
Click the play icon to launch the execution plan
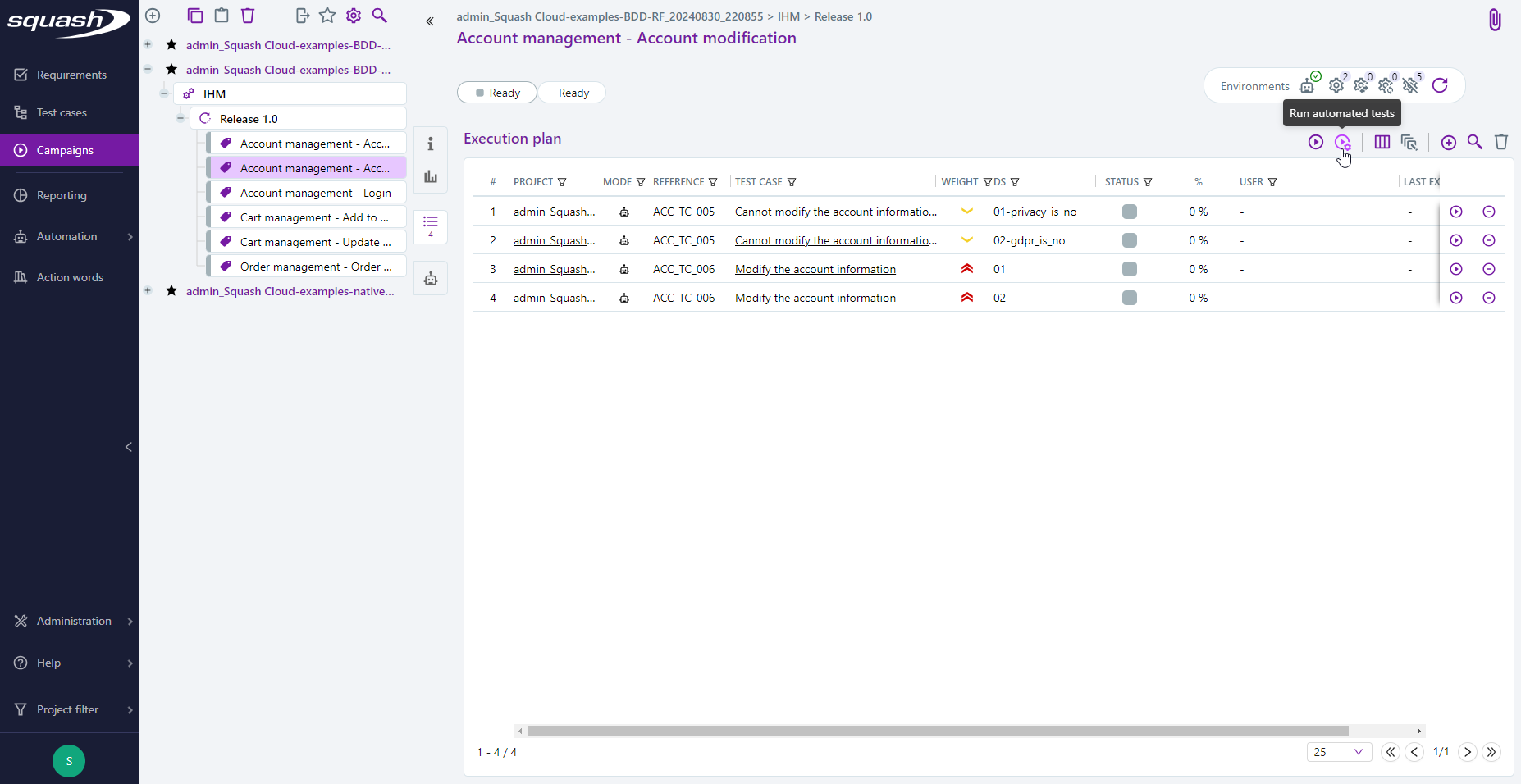coord(1316,142)
